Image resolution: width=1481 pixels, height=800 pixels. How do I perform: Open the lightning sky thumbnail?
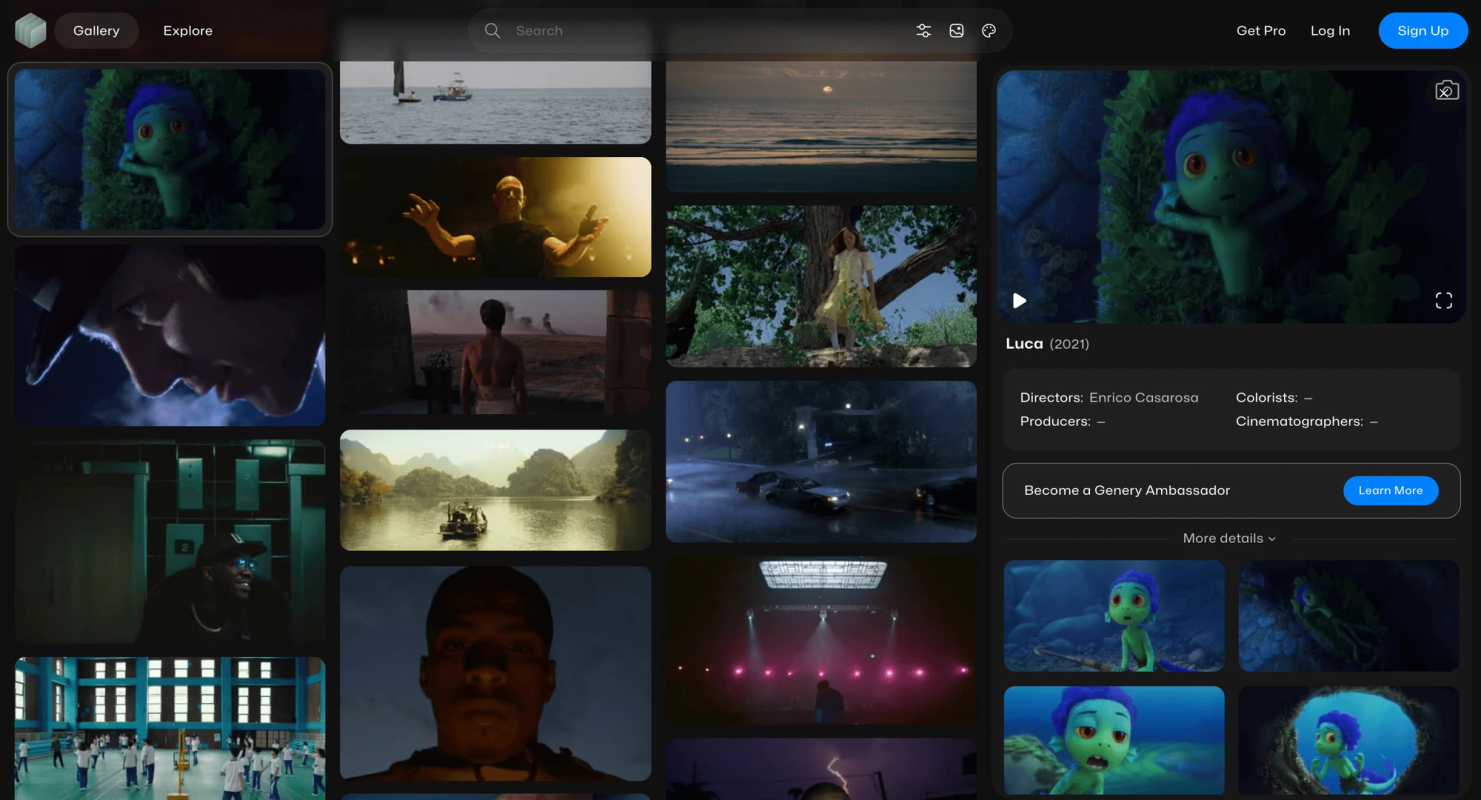point(821,769)
